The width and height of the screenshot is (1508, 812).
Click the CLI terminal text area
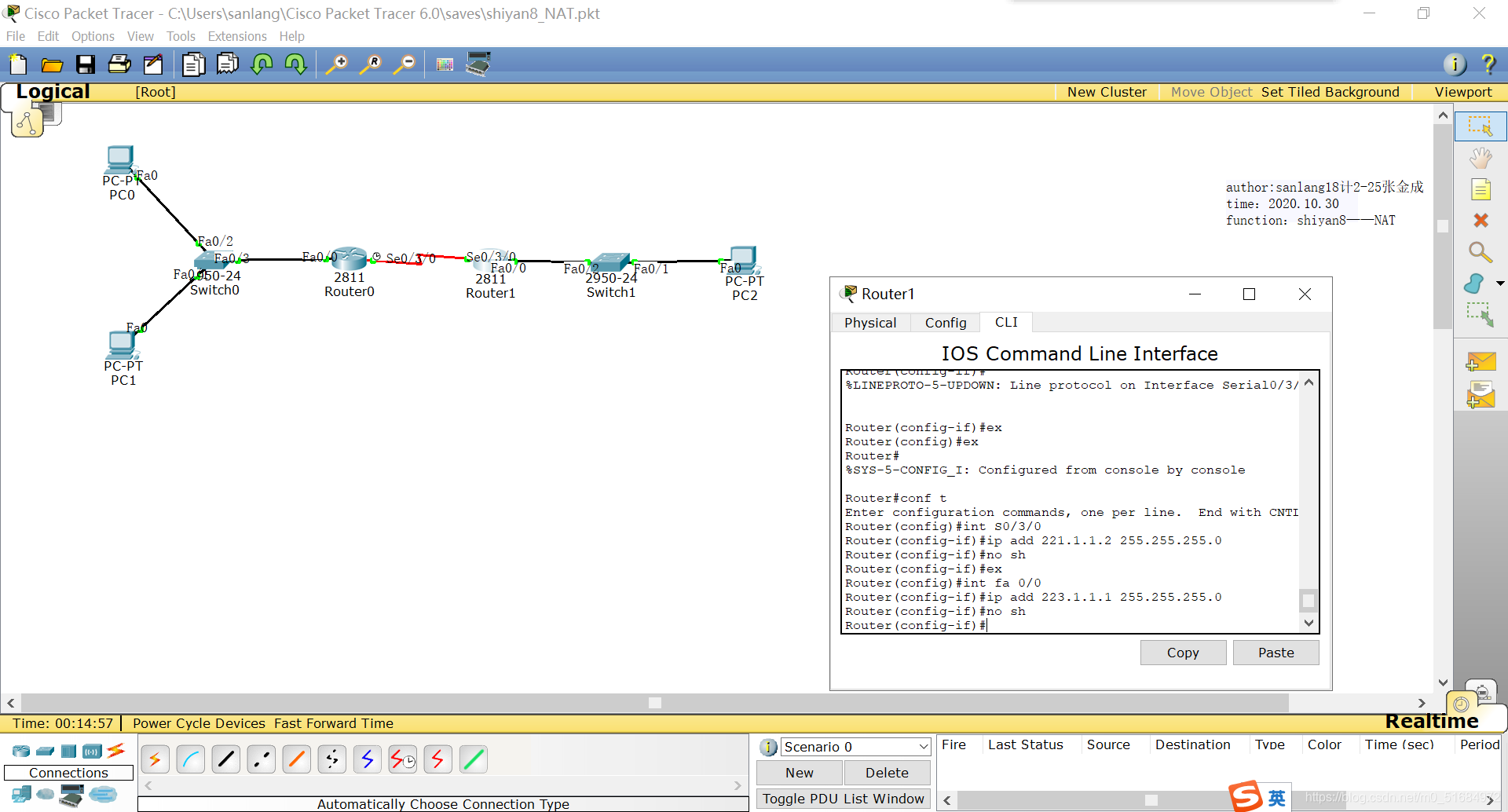coord(1071,501)
